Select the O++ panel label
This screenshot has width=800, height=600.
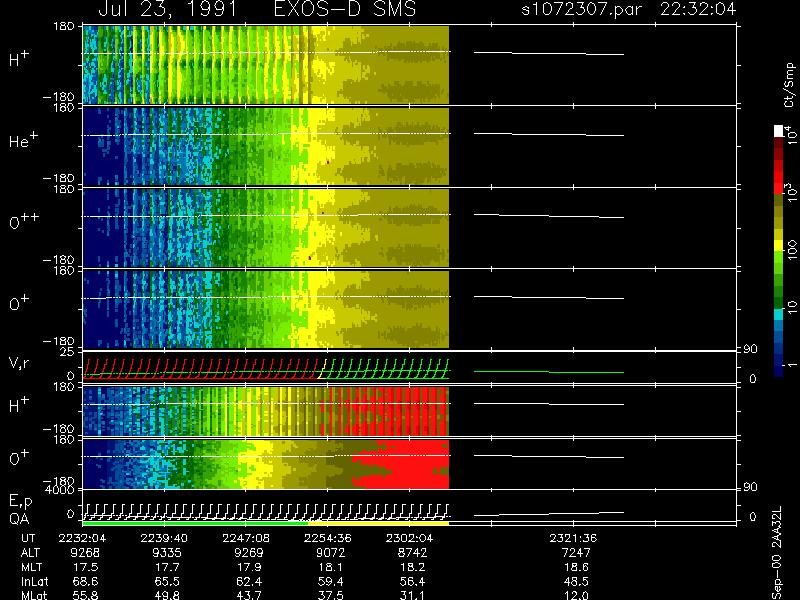click(x=24, y=221)
